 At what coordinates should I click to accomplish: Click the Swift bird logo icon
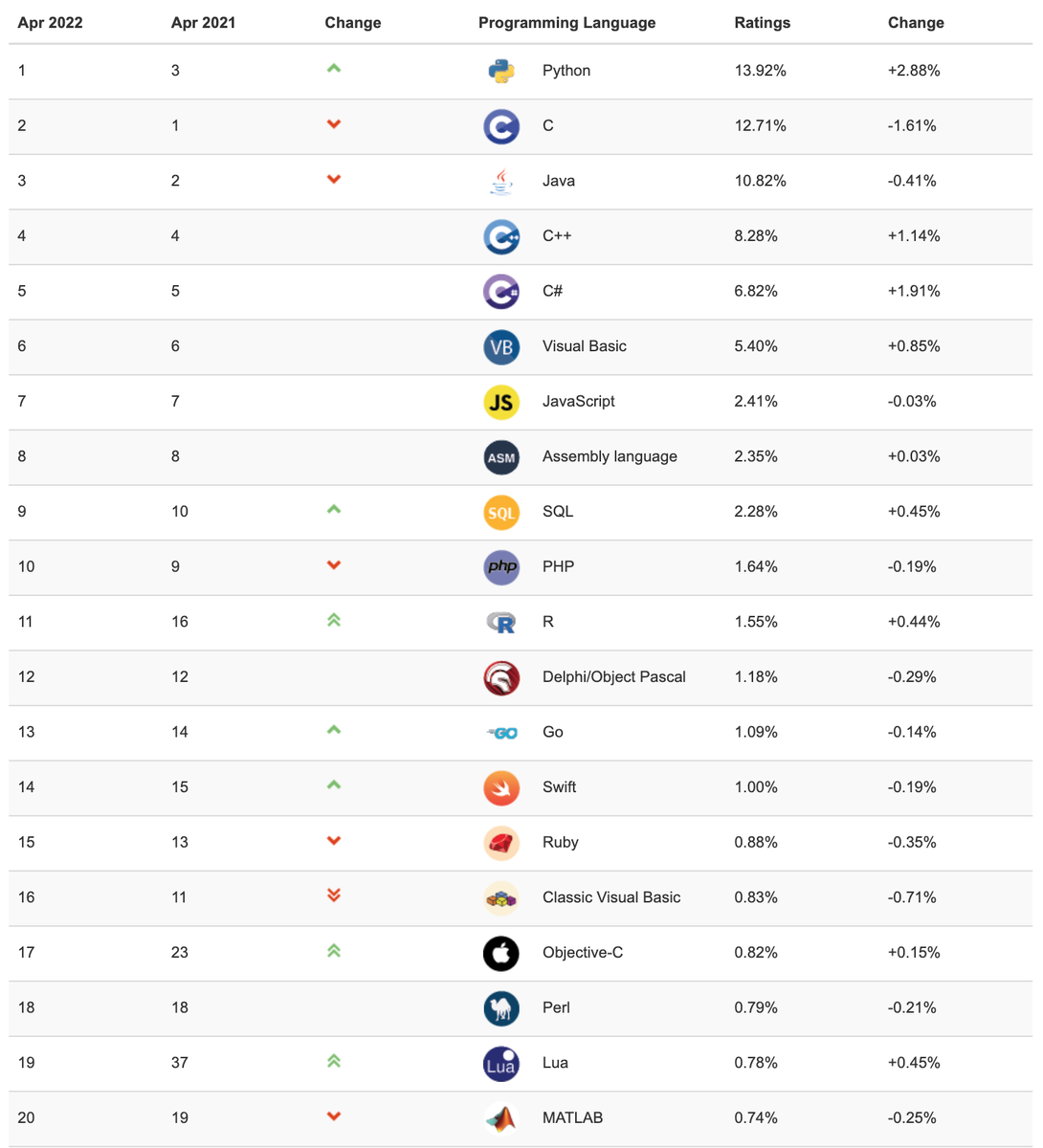pos(501,787)
